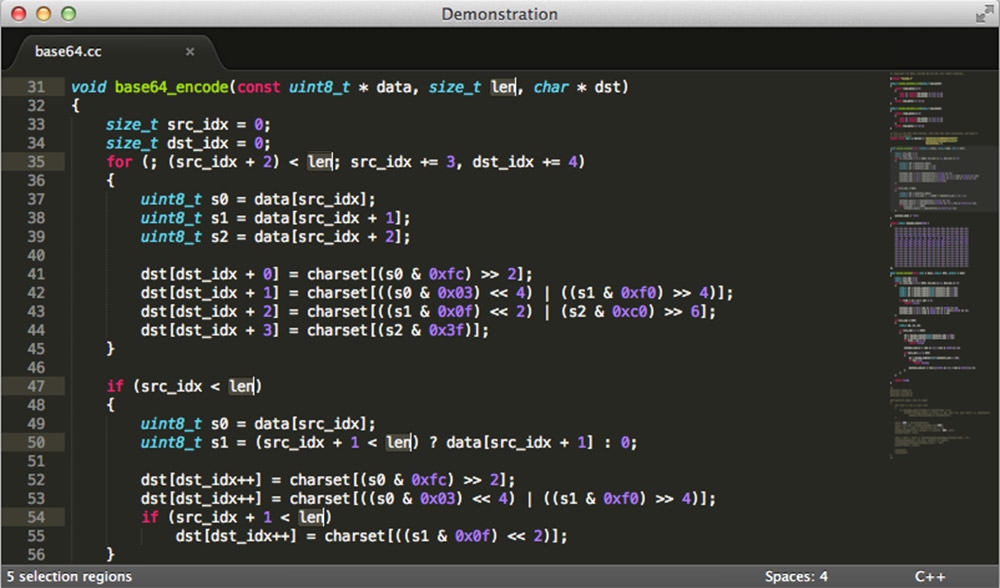
Task: Click the 'void' keyword on line 31
Action: coord(89,87)
